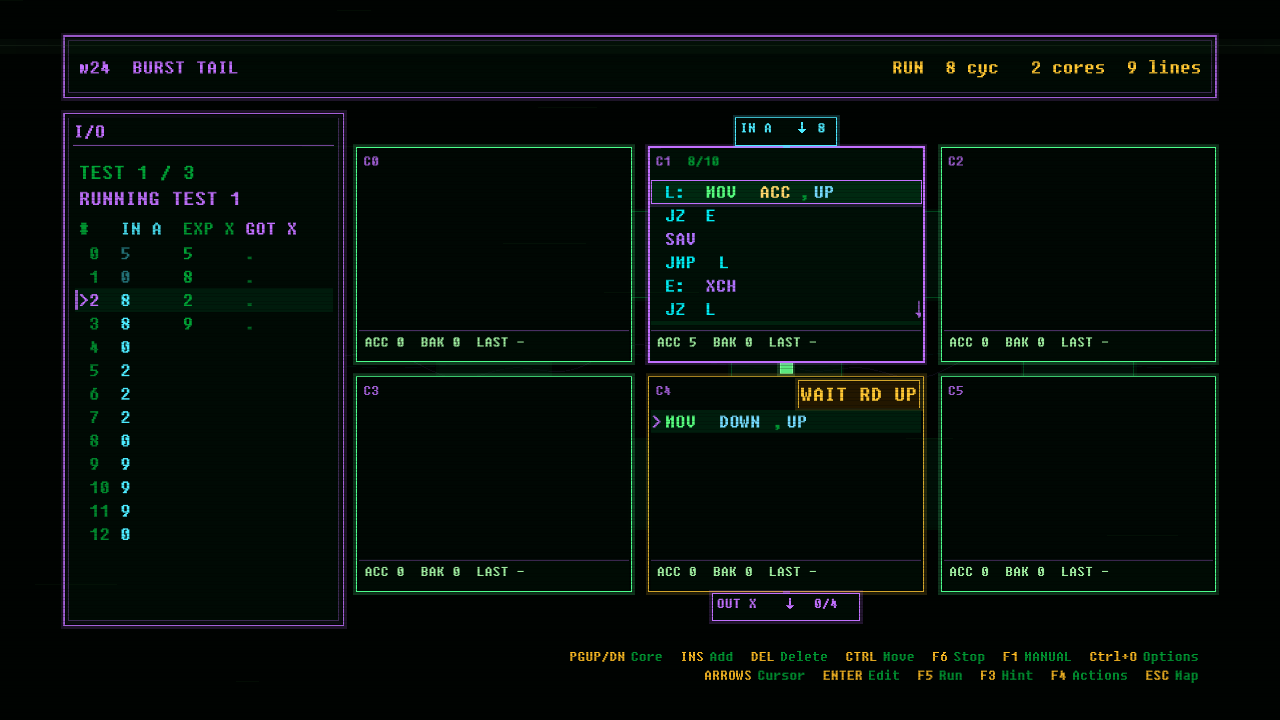Click ARROWS Cursor shortcut label
This screenshot has width=1280, height=720.
754,675
